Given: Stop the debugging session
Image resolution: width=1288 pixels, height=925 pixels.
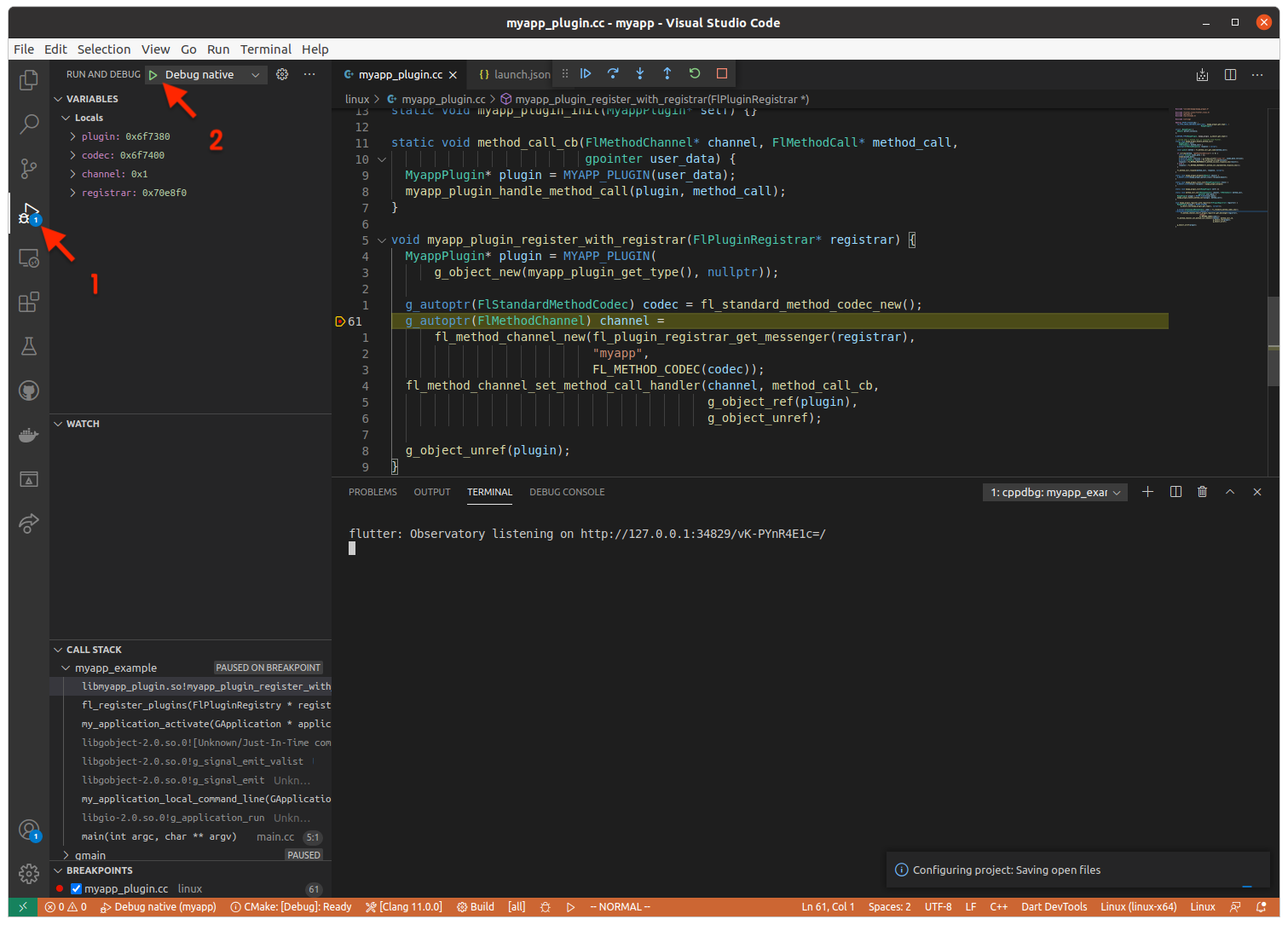Looking at the screenshot, I should click(722, 74).
